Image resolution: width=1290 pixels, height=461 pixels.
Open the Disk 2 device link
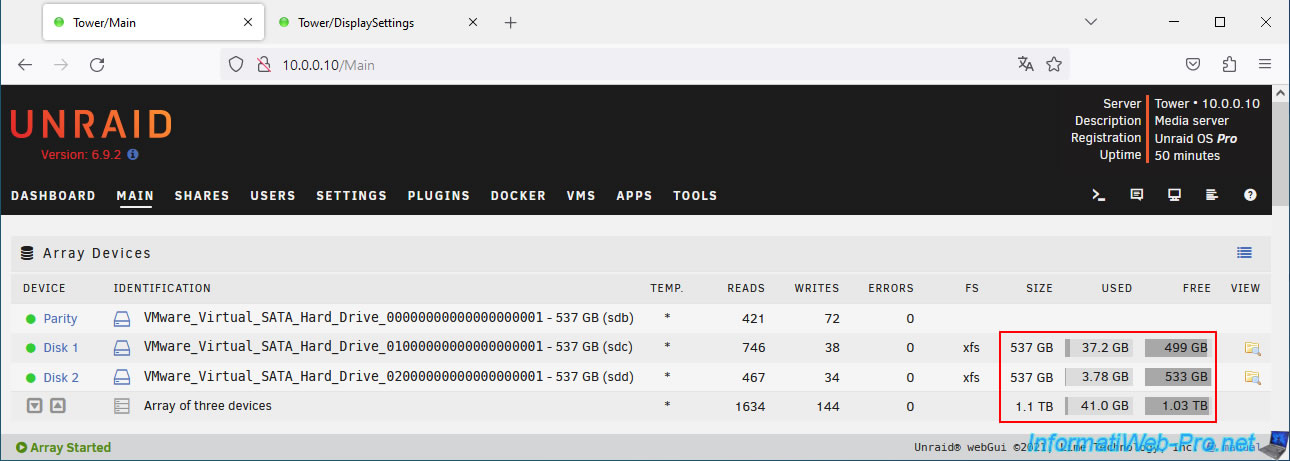coord(61,377)
